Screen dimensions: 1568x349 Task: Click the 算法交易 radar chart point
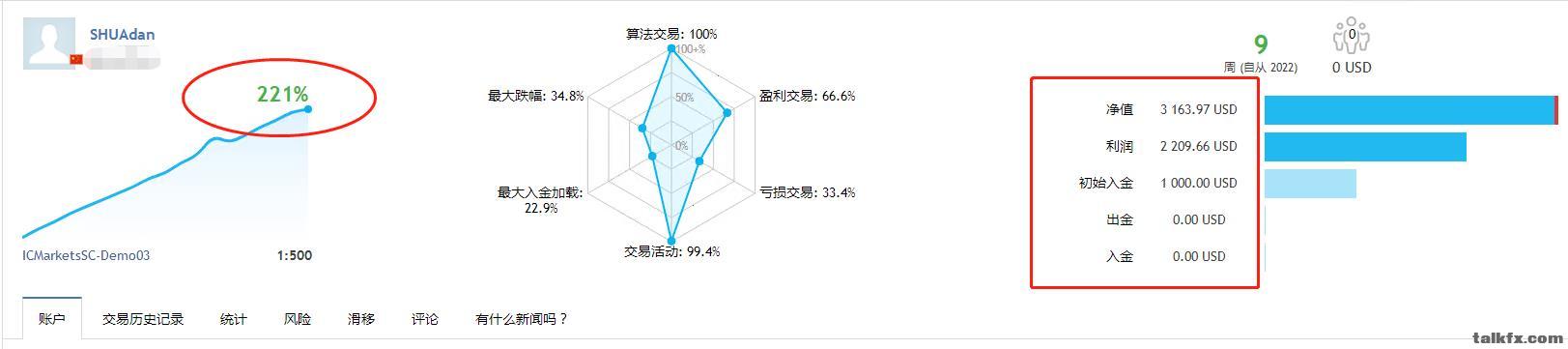pos(671,48)
